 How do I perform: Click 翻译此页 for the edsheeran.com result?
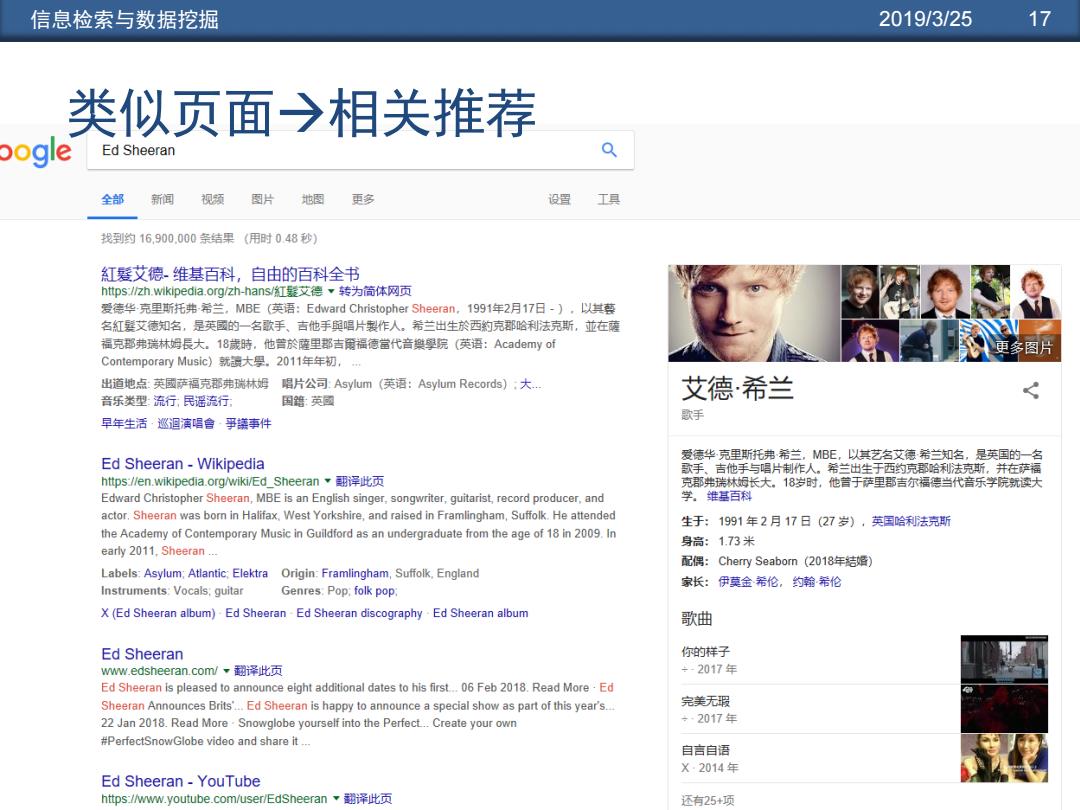pos(258,671)
